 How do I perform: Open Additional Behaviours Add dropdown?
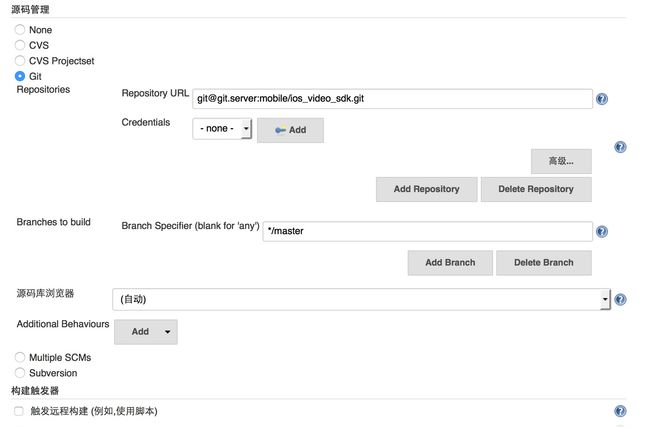click(146, 332)
